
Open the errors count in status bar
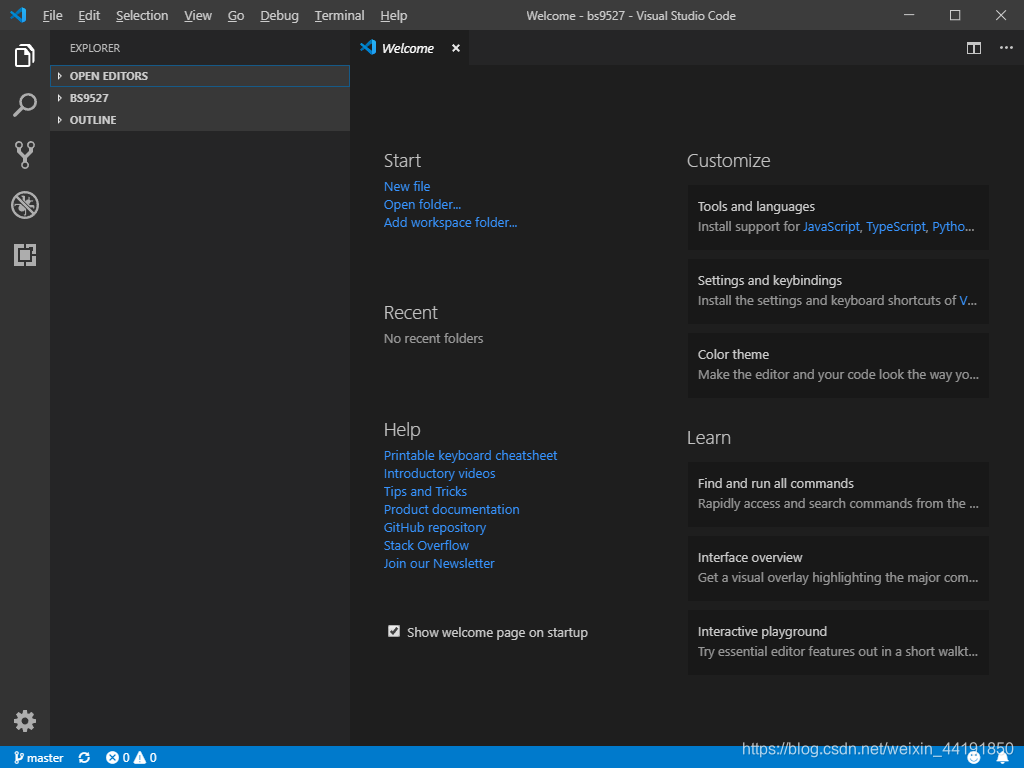pyautogui.click(x=118, y=758)
